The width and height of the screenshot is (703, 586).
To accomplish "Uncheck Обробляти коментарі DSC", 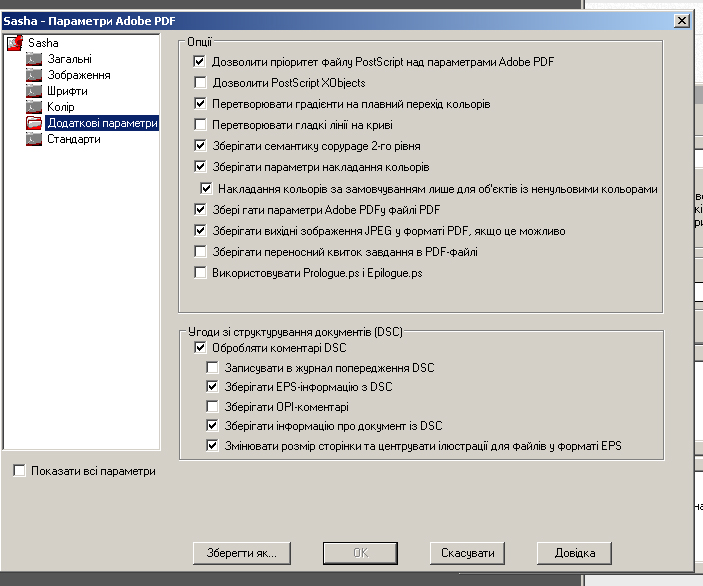I will pyautogui.click(x=200, y=348).
